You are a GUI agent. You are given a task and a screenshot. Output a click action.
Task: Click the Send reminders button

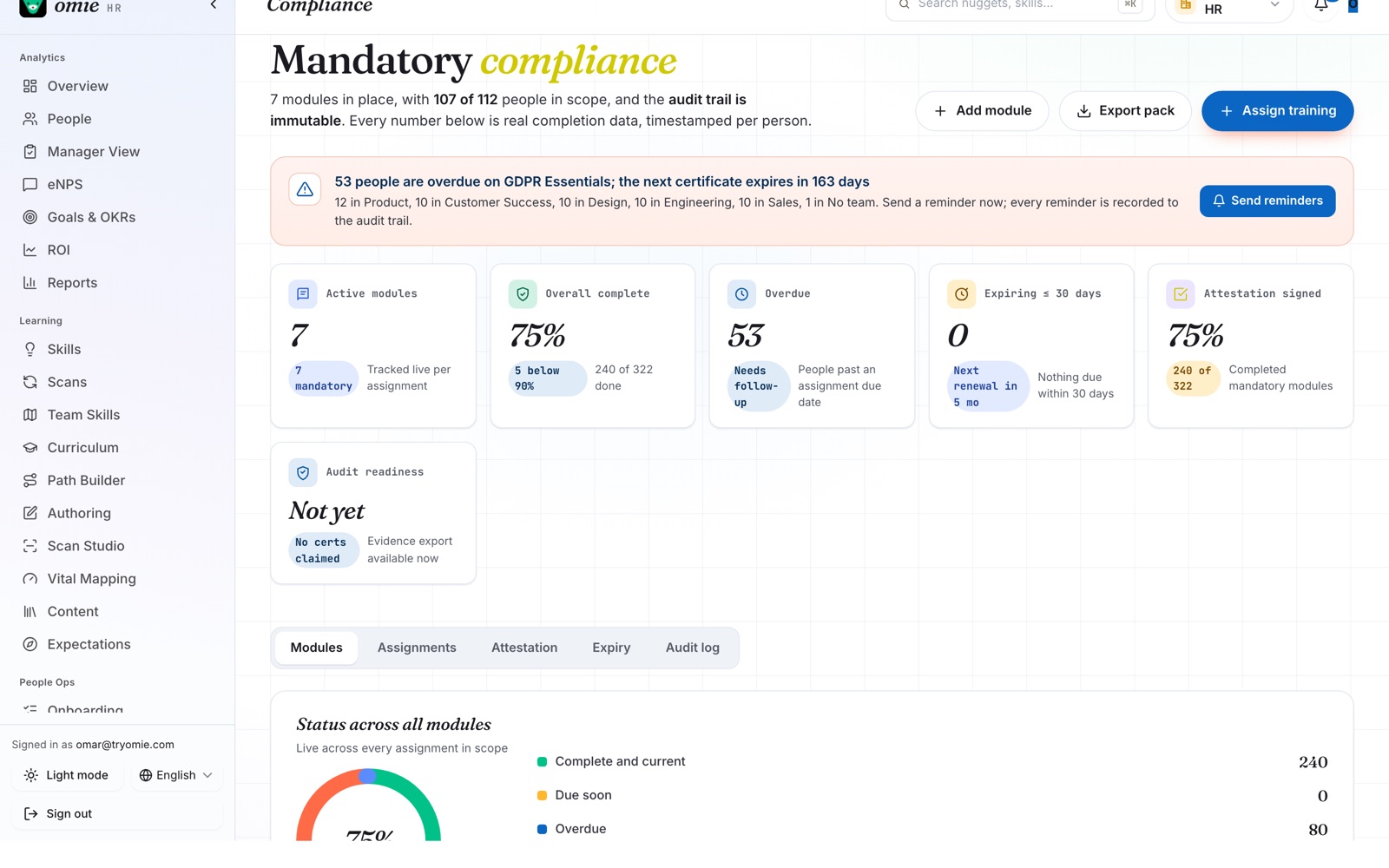pyautogui.click(x=1267, y=201)
